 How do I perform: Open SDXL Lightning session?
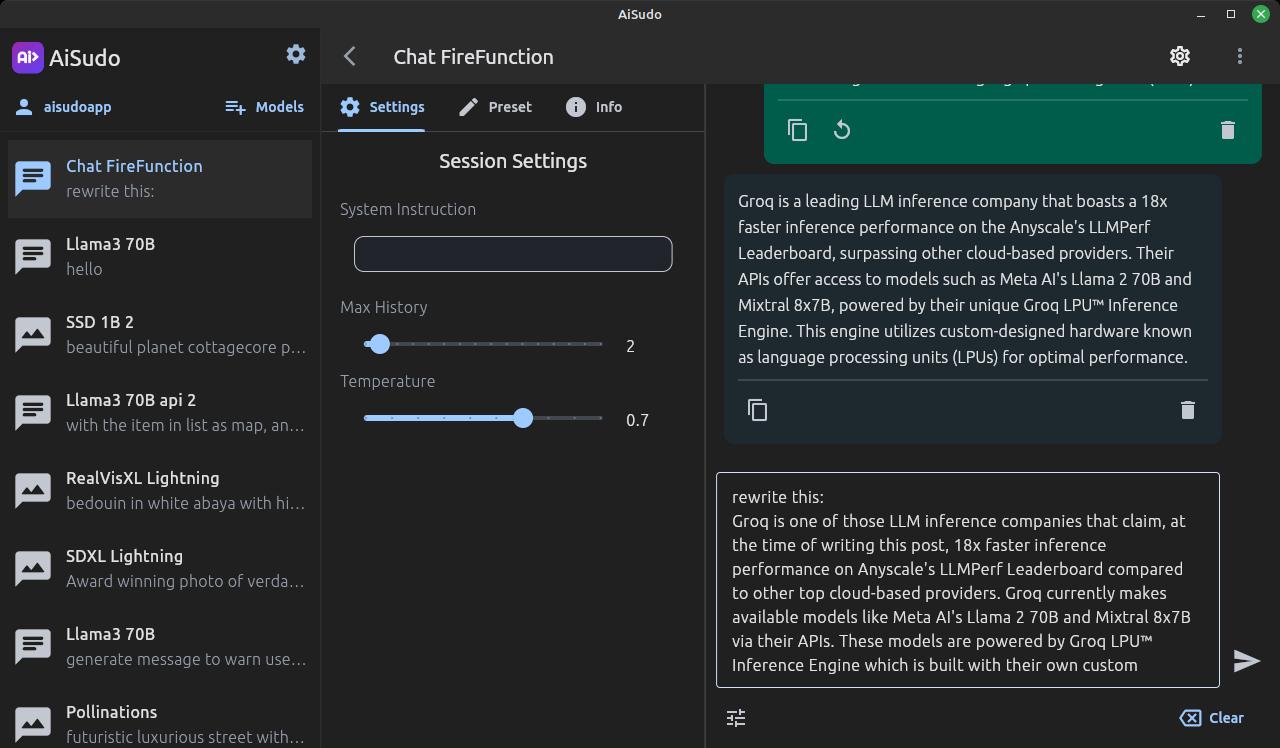point(160,568)
